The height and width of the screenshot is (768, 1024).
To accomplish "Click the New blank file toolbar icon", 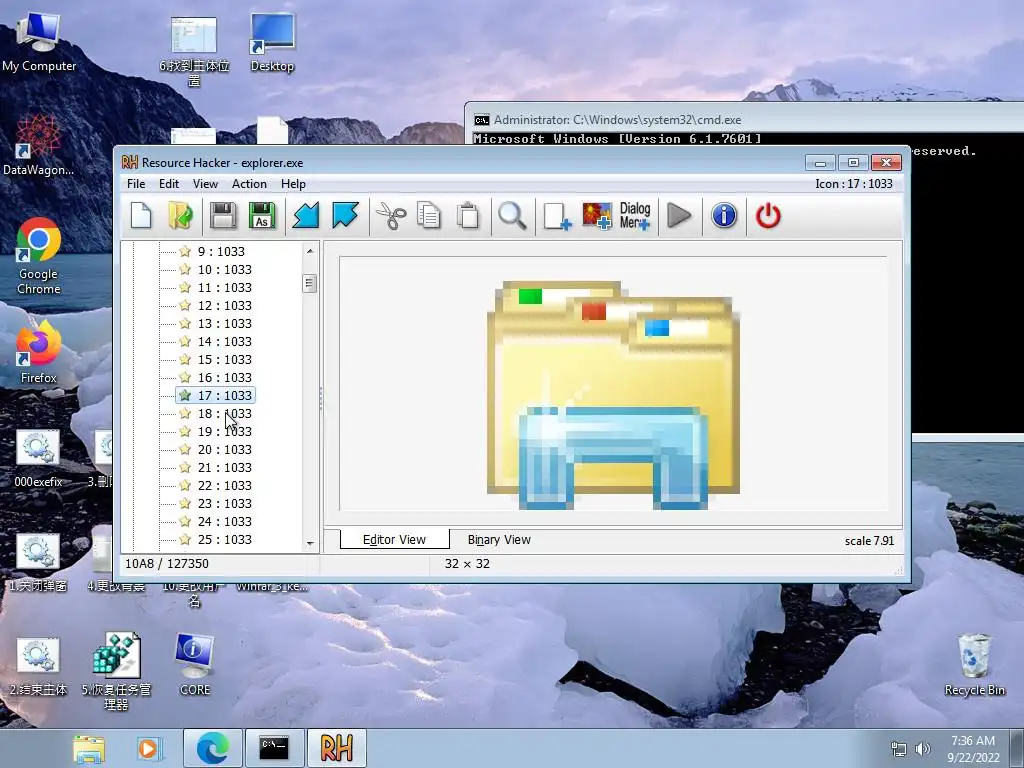I will (x=141, y=216).
